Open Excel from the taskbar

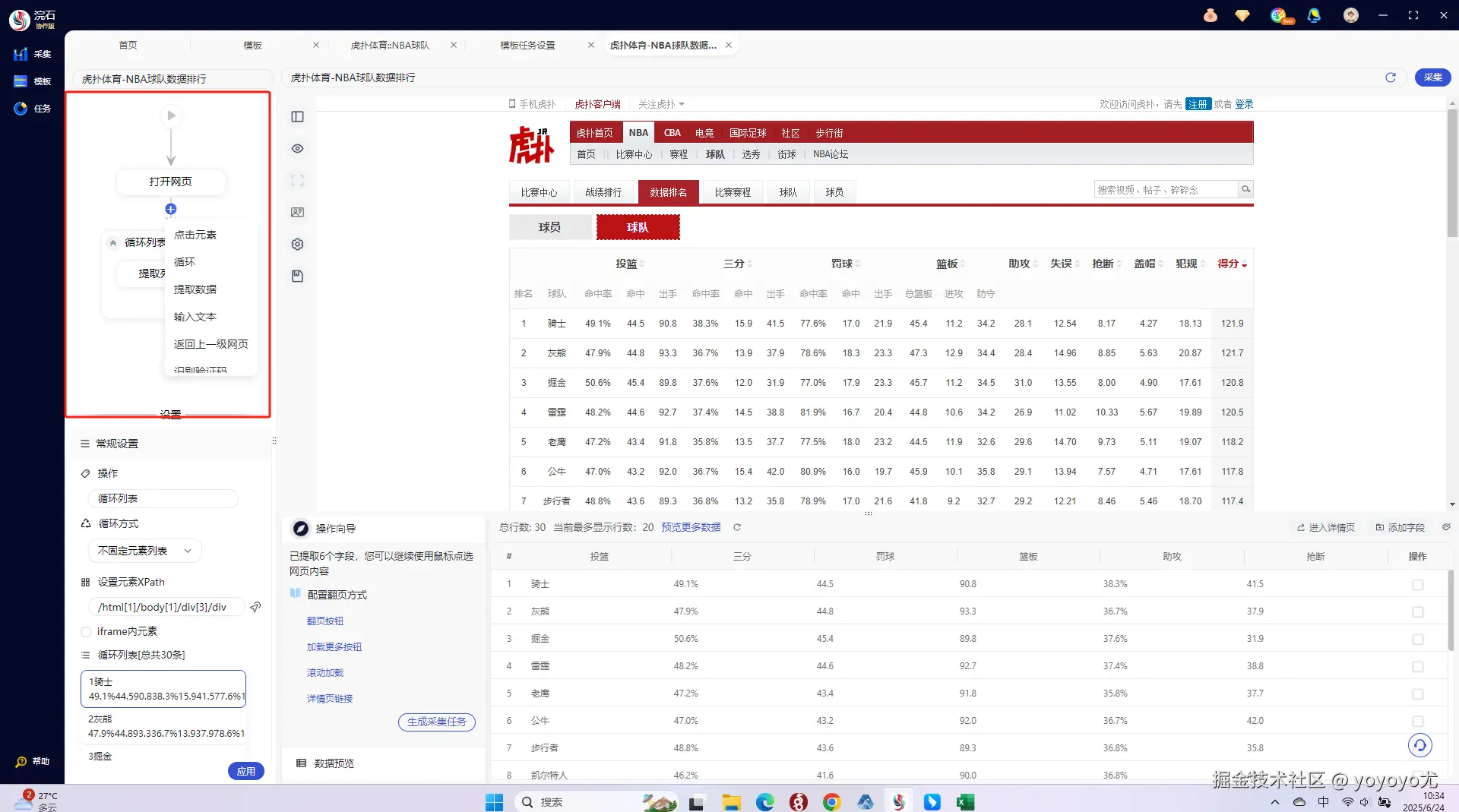[x=965, y=802]
